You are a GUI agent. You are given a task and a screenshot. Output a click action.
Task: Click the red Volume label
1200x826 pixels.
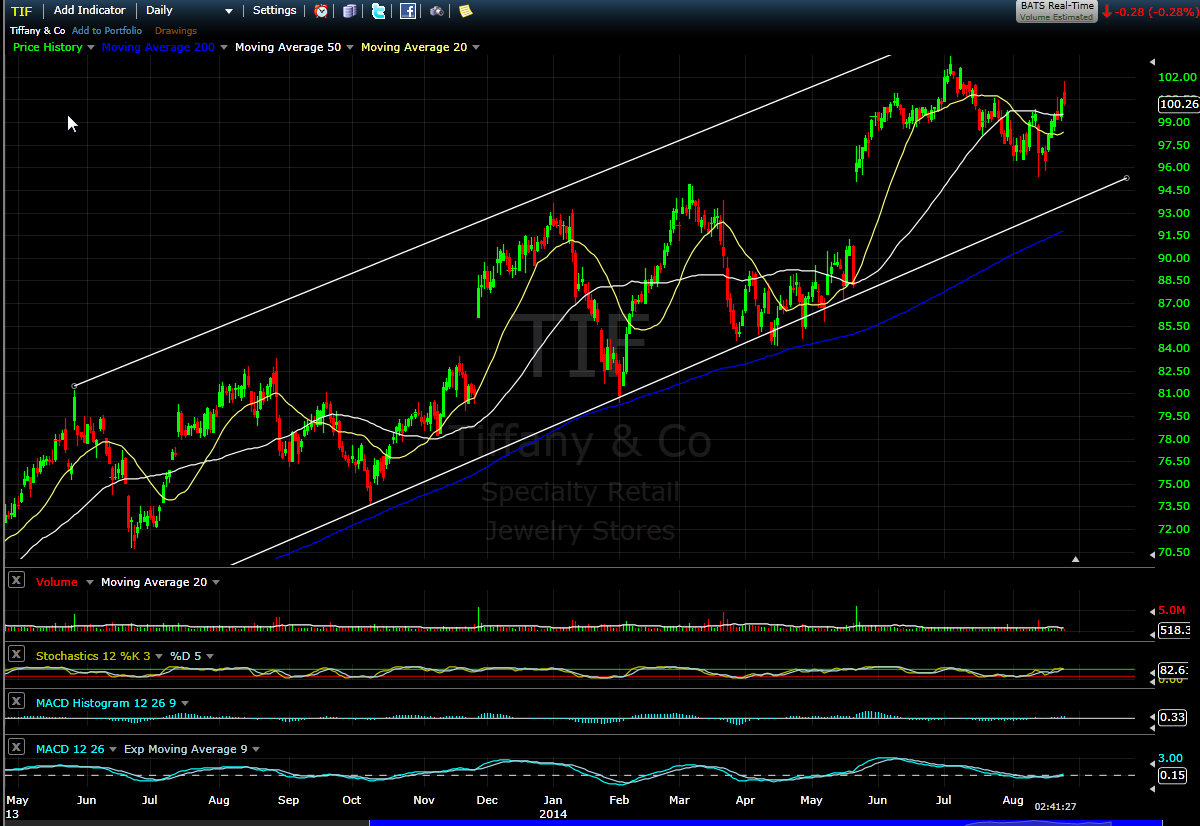(56, 582)
